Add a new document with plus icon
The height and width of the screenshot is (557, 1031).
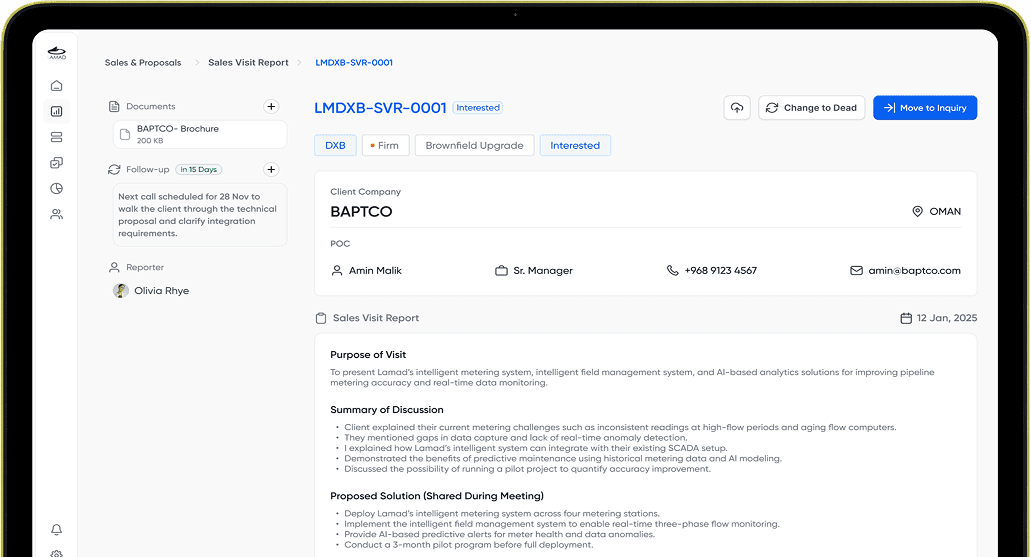coord(271,107)
